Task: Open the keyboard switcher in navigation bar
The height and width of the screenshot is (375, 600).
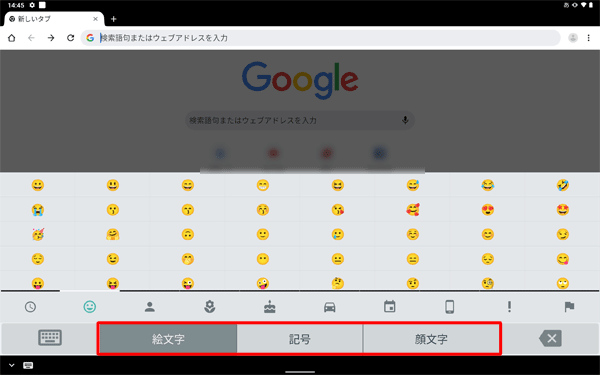Action: point(28,365)
